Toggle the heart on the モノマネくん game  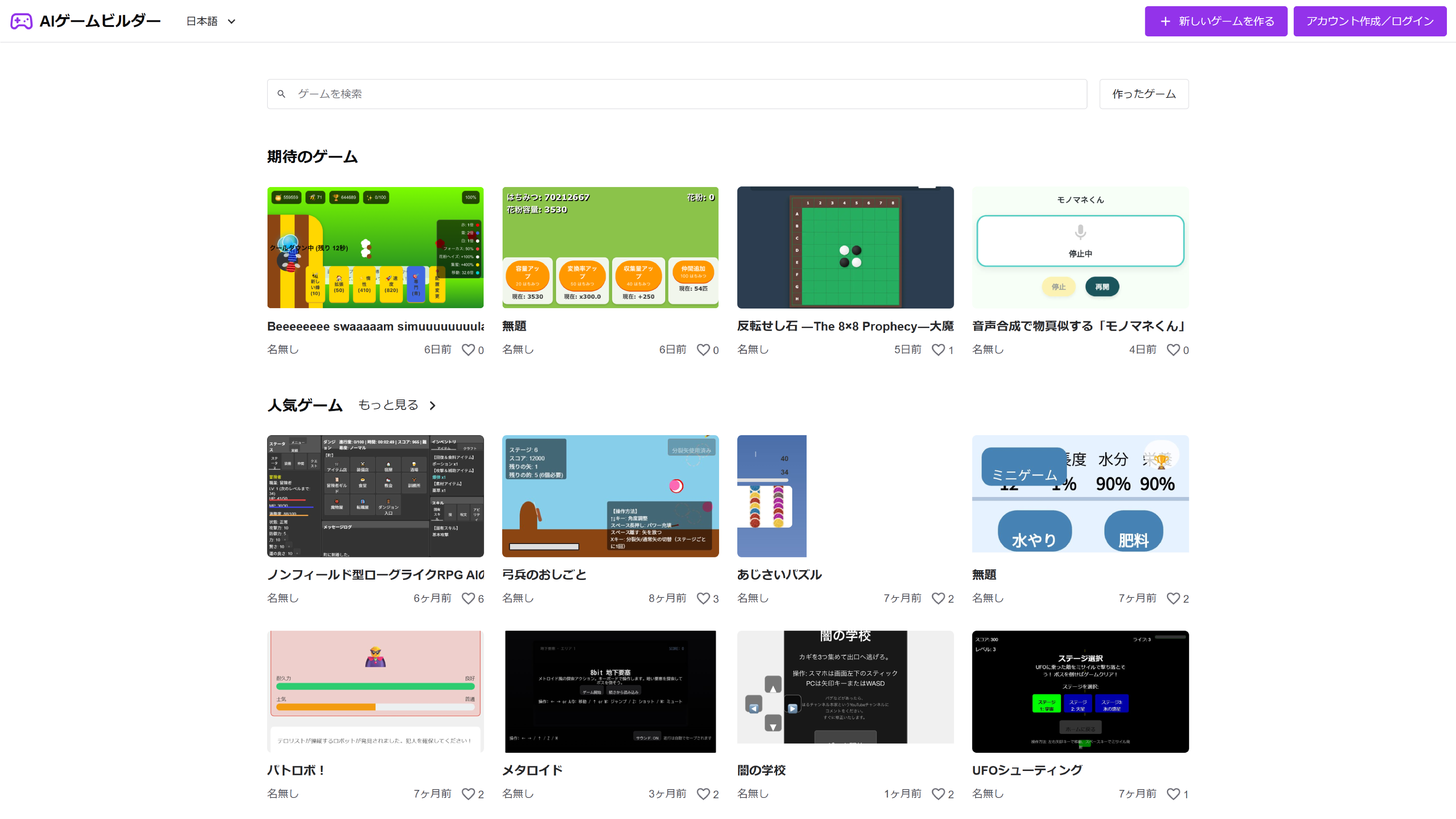(1173, 350)
